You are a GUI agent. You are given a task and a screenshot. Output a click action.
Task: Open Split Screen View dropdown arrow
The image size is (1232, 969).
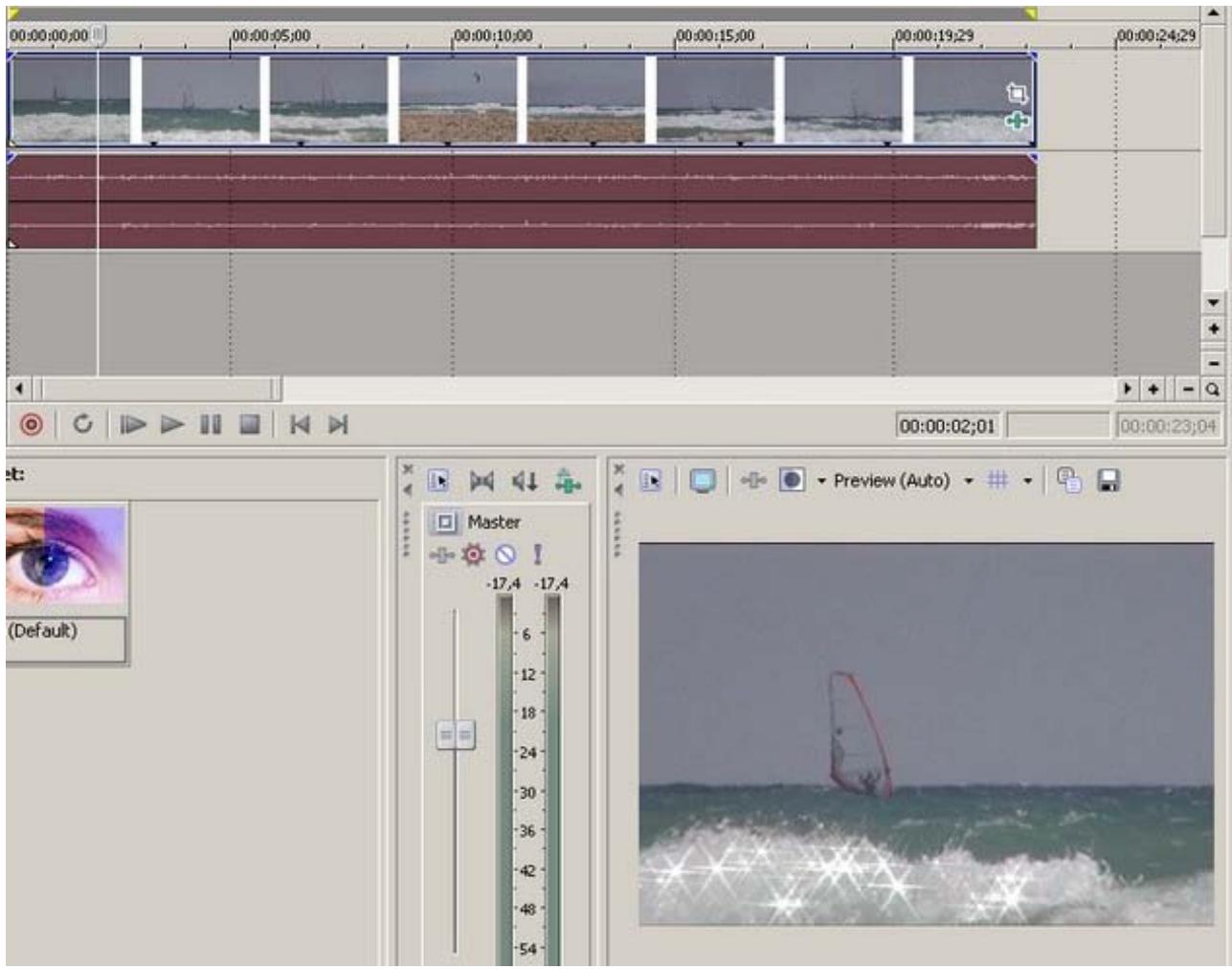(x=820, y=482)
